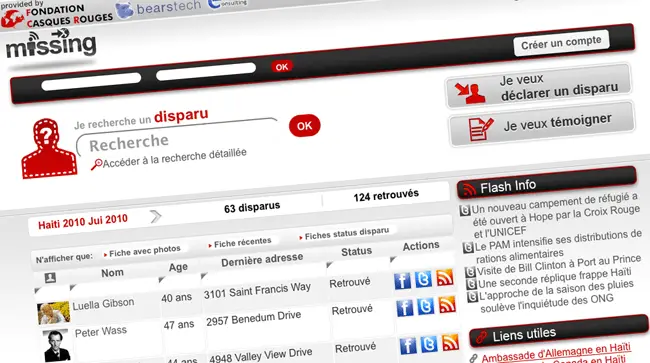This screenshot has width=650, height=363.
Task: Open the Ambassade d'Allemagne en Haïti link
Action: (x=555, y=353)
